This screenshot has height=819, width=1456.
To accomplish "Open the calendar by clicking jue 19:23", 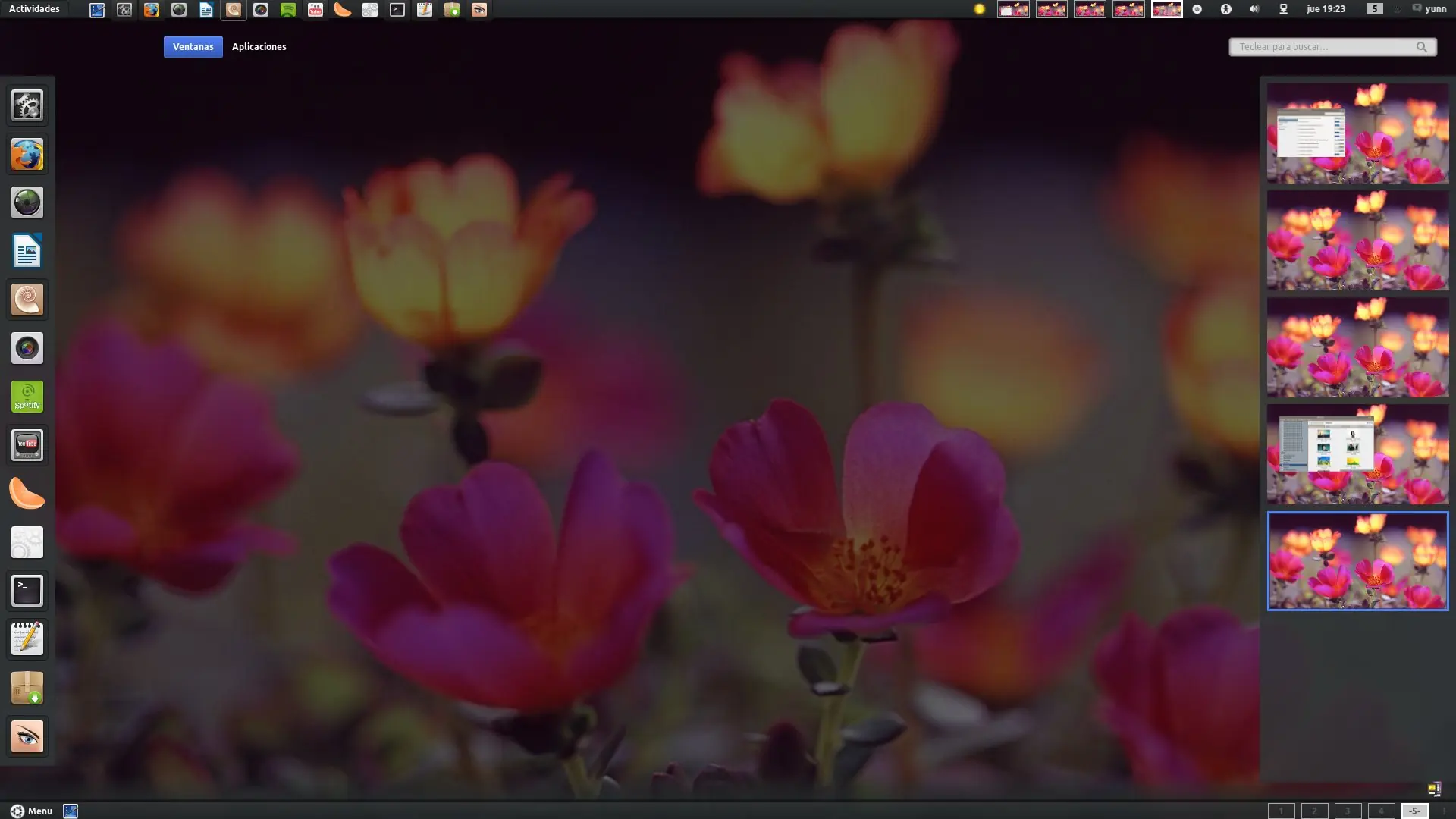I will click(x=1325, y=9).
